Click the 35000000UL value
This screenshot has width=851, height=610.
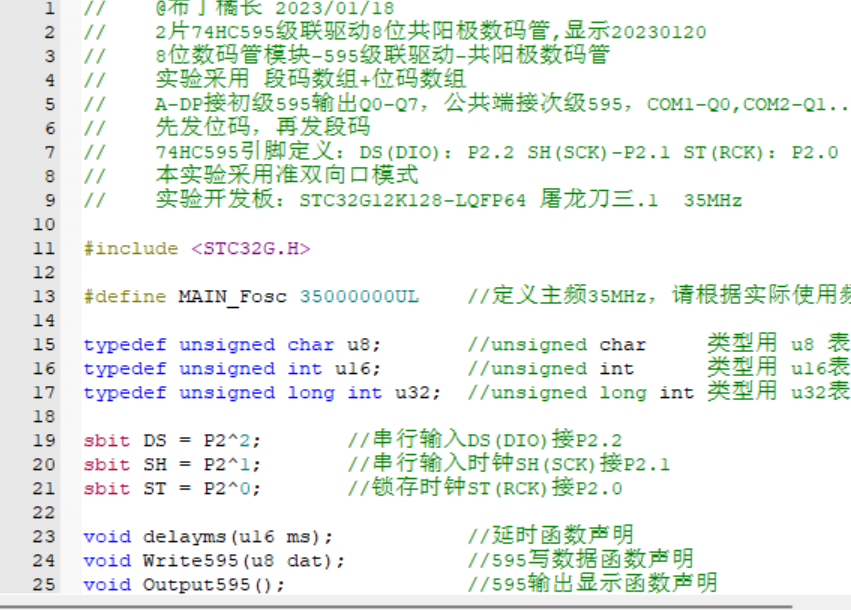point(359,296)
